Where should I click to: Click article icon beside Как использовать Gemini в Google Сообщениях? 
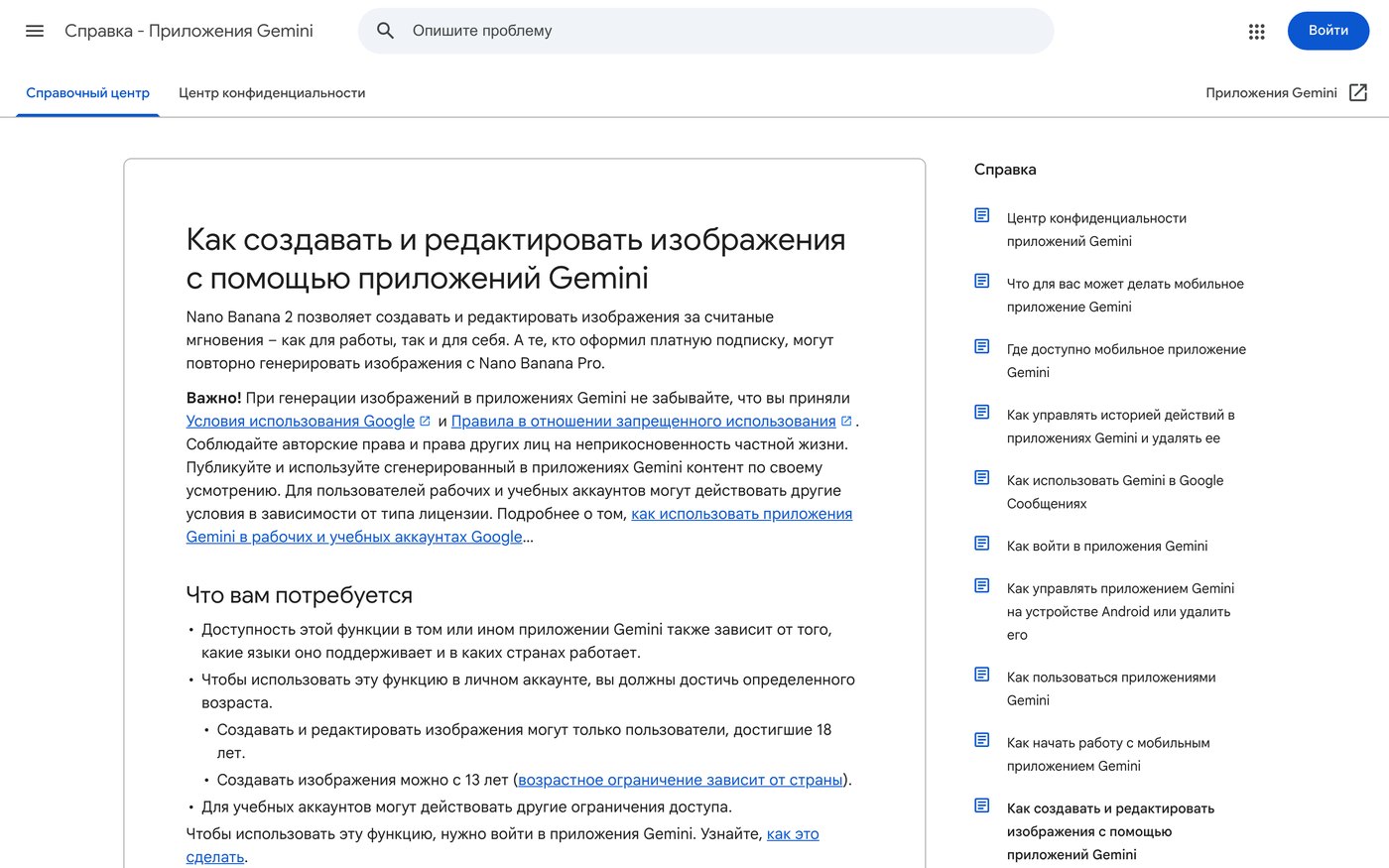tap(982, 477)
